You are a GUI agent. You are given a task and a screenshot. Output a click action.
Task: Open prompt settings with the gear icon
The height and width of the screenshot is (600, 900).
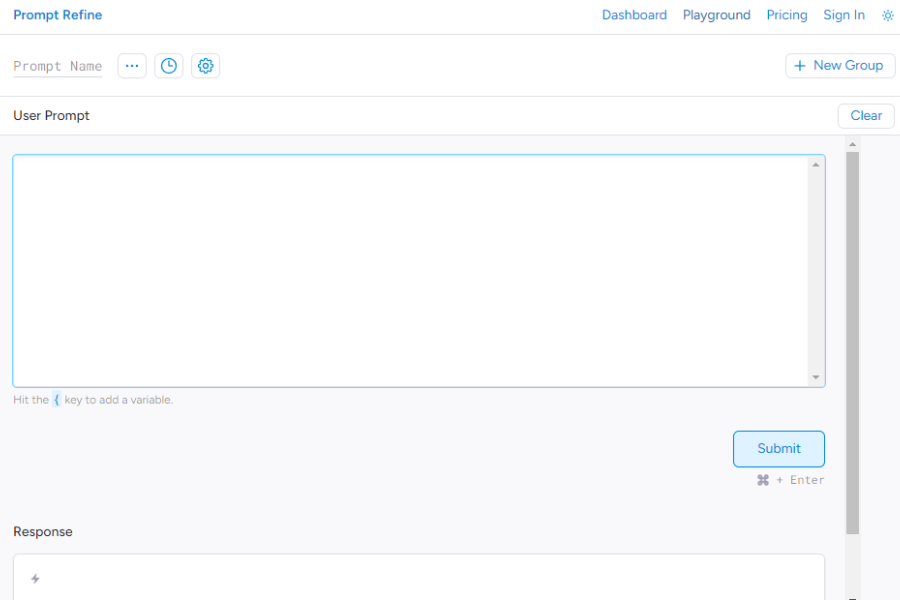[205, 65]
